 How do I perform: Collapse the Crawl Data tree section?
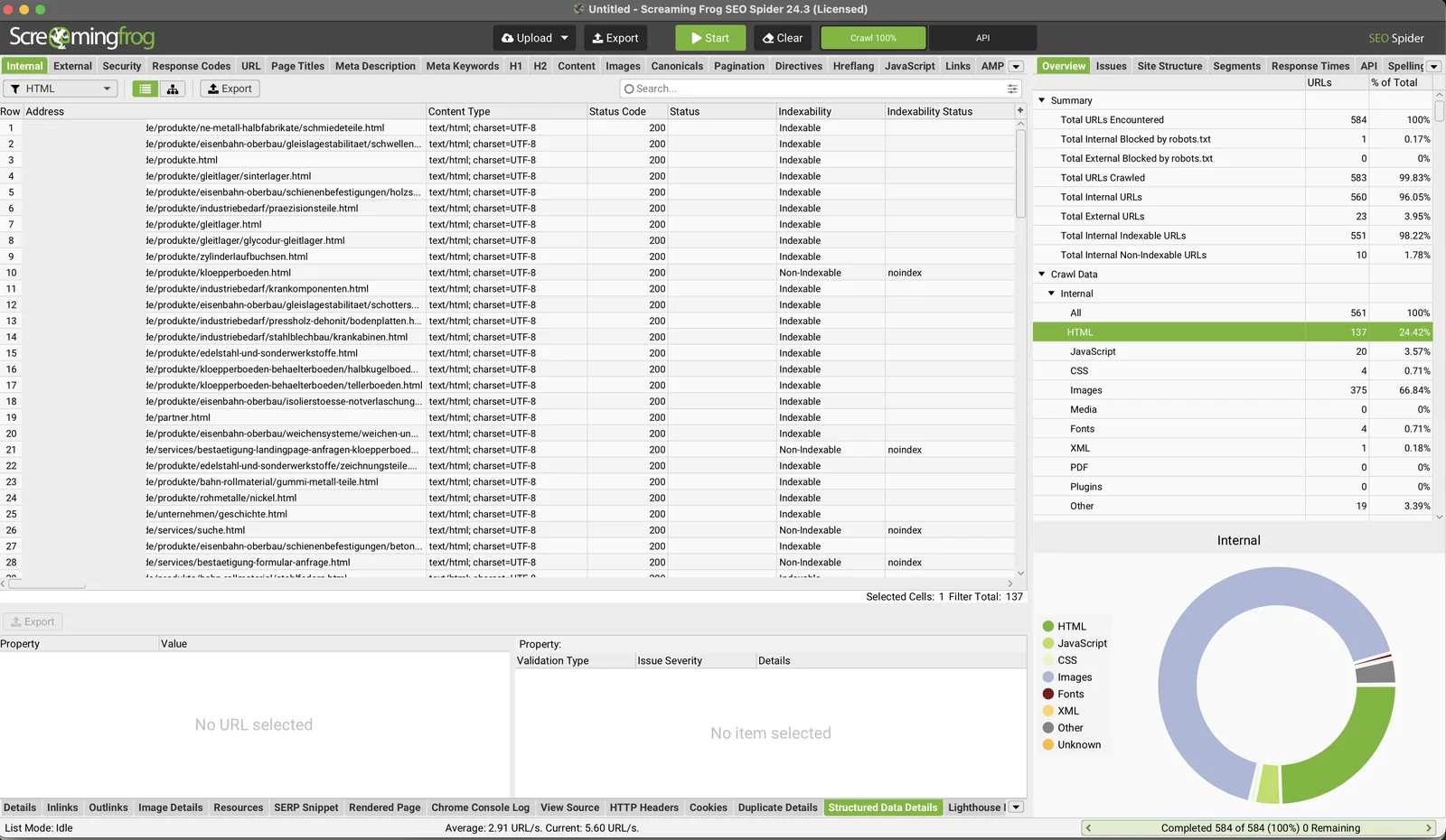click(1042, 274)
